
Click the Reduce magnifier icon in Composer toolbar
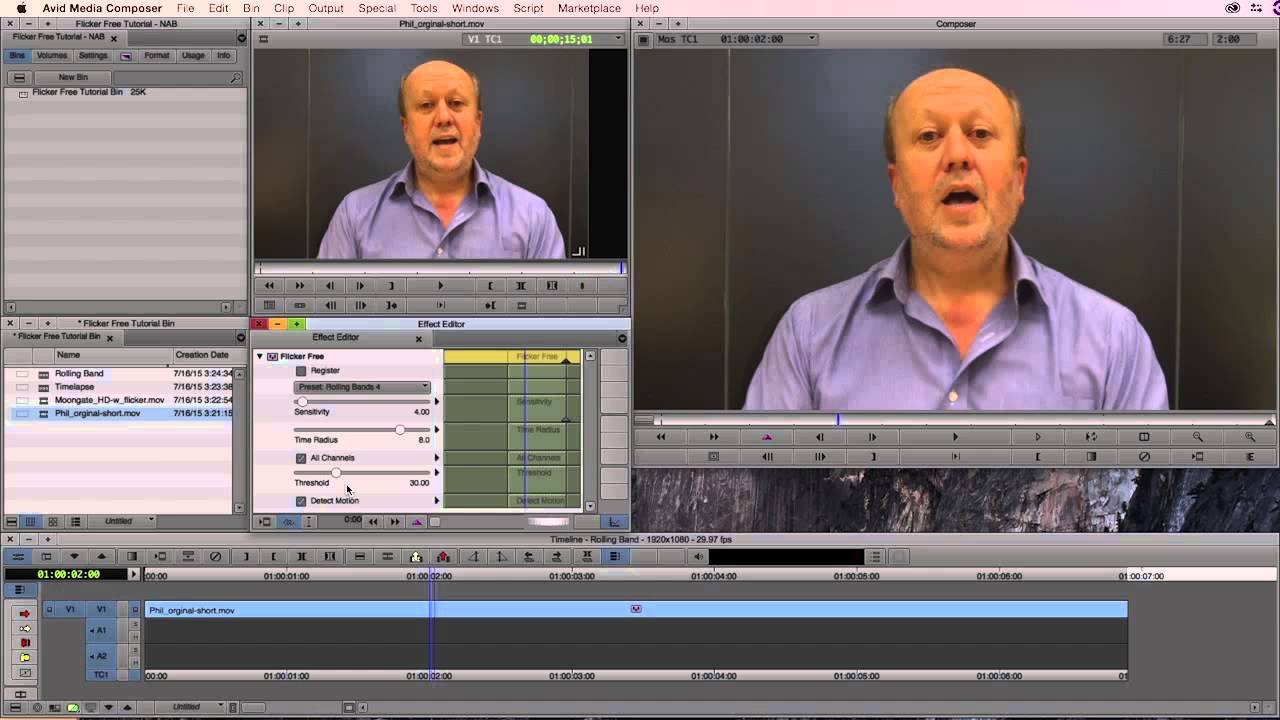(1198, 437)
